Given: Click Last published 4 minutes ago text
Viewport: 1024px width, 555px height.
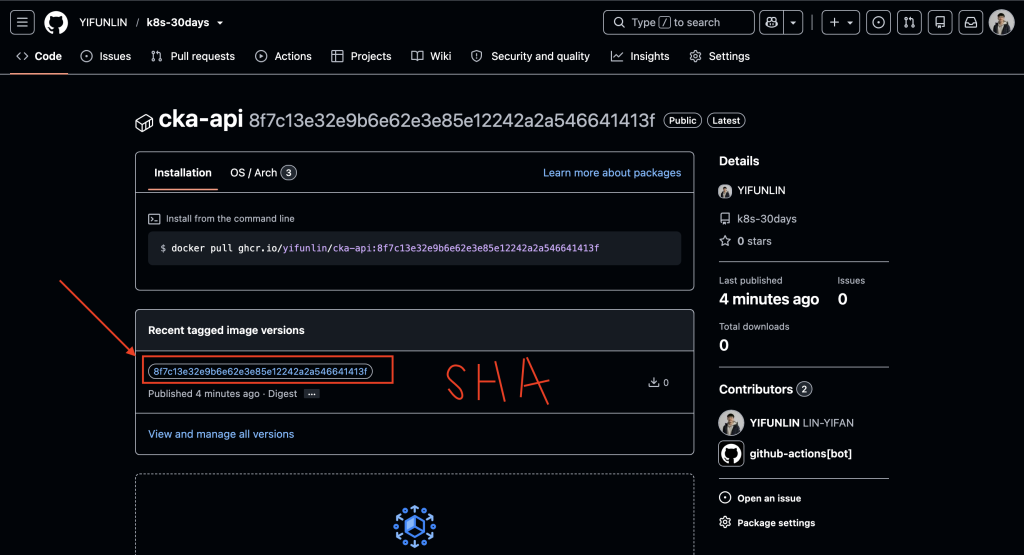Looking at the screenshot, I should 769,299.
